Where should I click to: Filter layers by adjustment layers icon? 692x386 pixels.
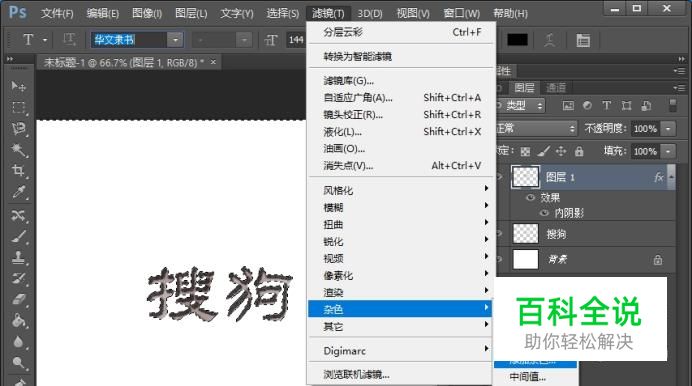pyautogui.click(x=587, y=105)
